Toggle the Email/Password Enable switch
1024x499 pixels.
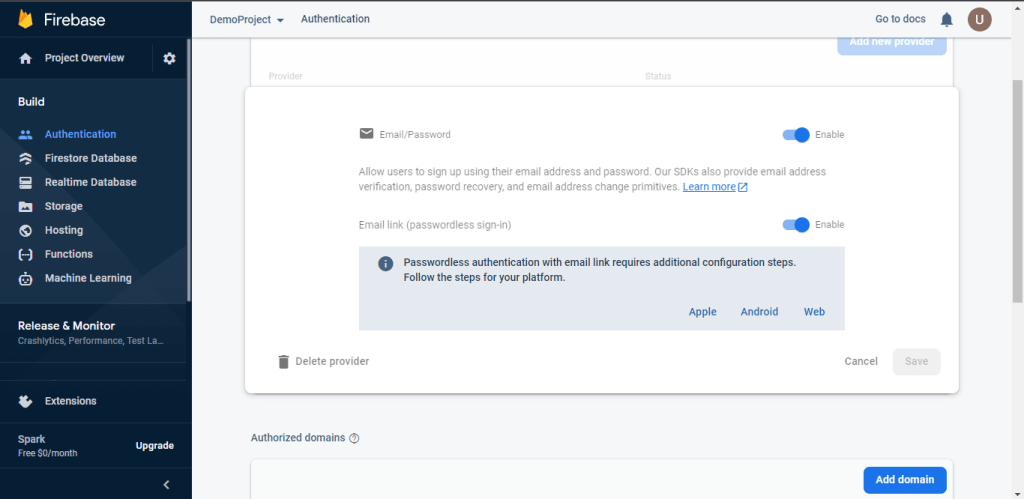coord(796,135)
